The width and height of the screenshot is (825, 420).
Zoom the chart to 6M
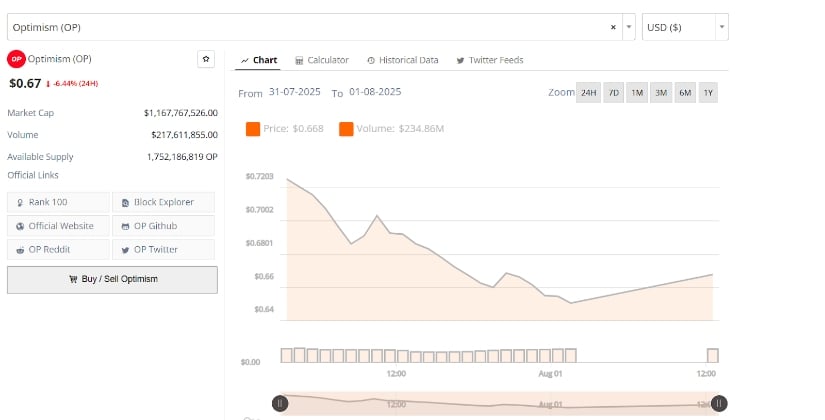click(x=685, y=93)
